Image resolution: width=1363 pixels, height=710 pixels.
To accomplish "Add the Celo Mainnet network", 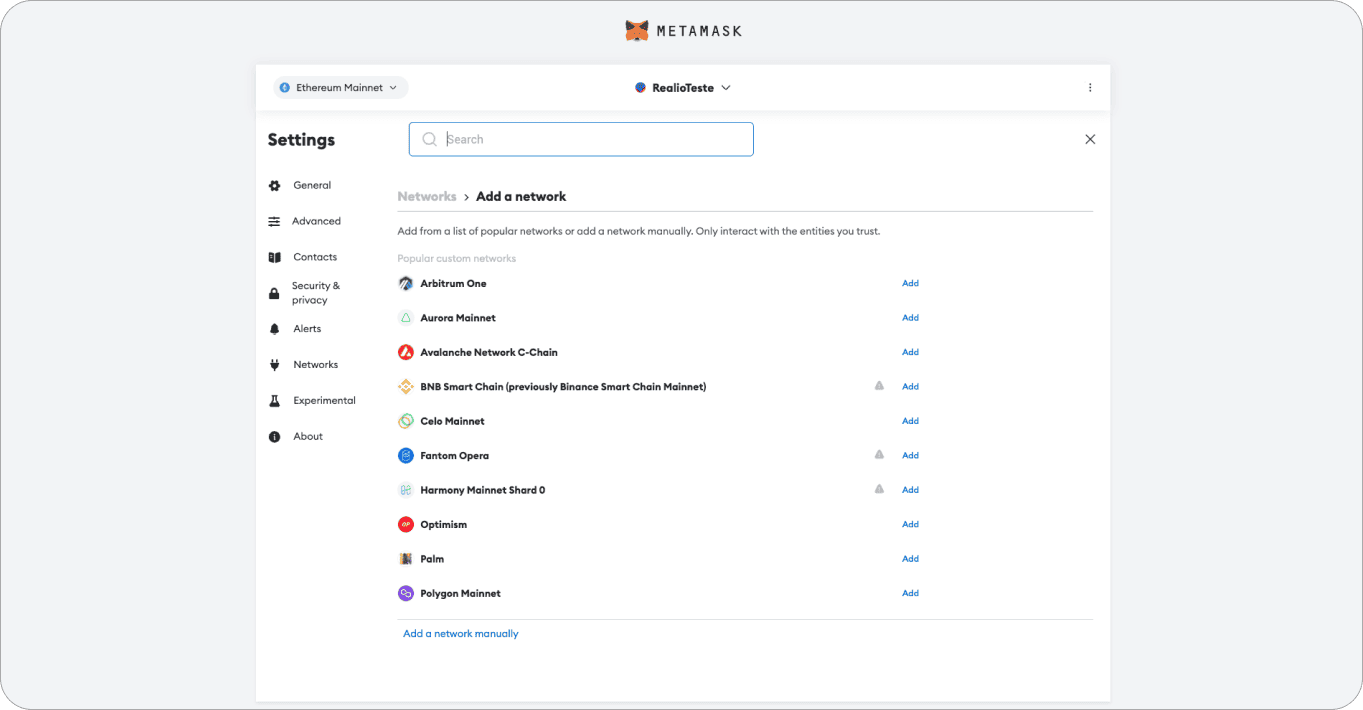I will (910, 422).
